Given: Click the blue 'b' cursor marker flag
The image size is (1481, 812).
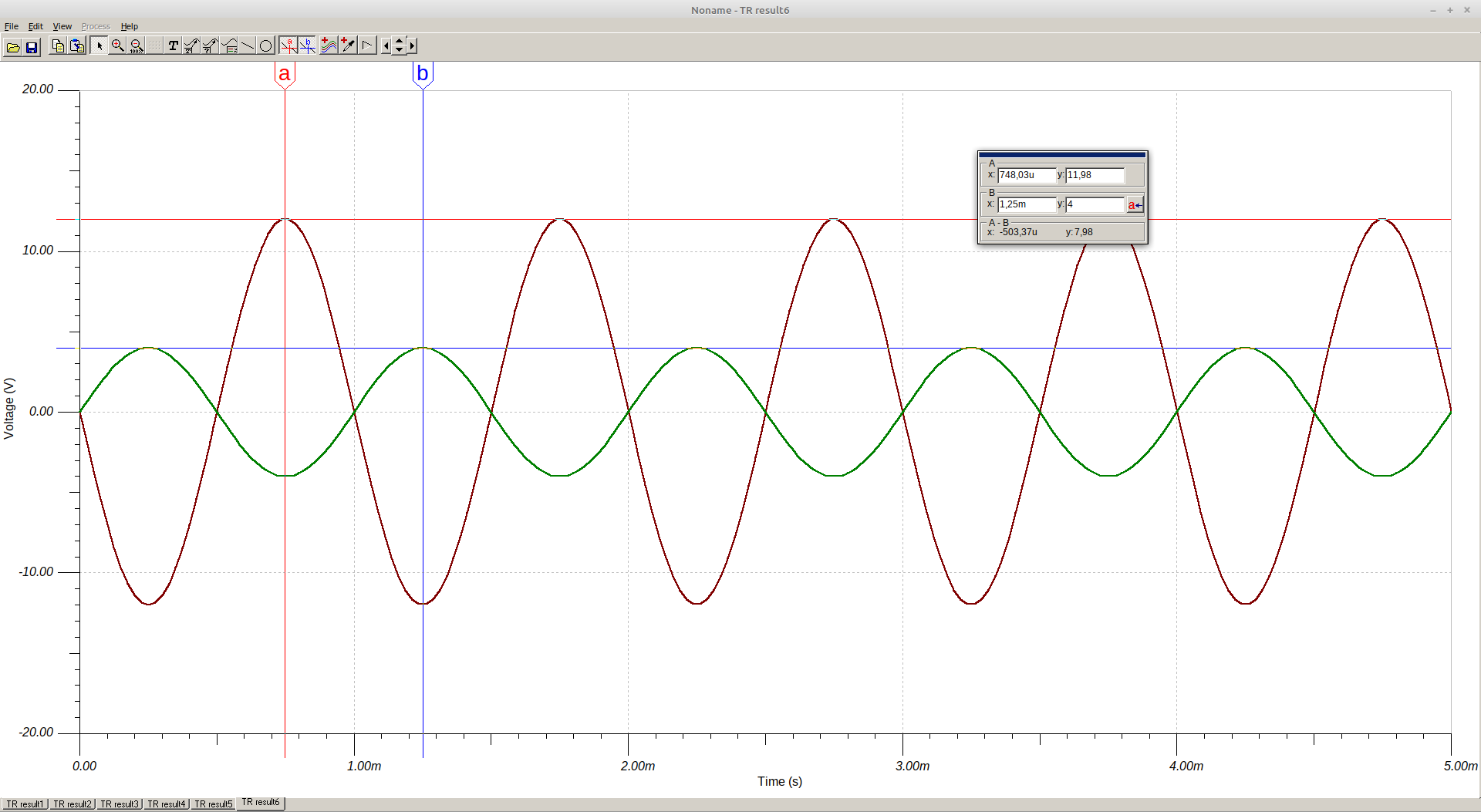Looking at the screenshot, I should tap(423, 74).
